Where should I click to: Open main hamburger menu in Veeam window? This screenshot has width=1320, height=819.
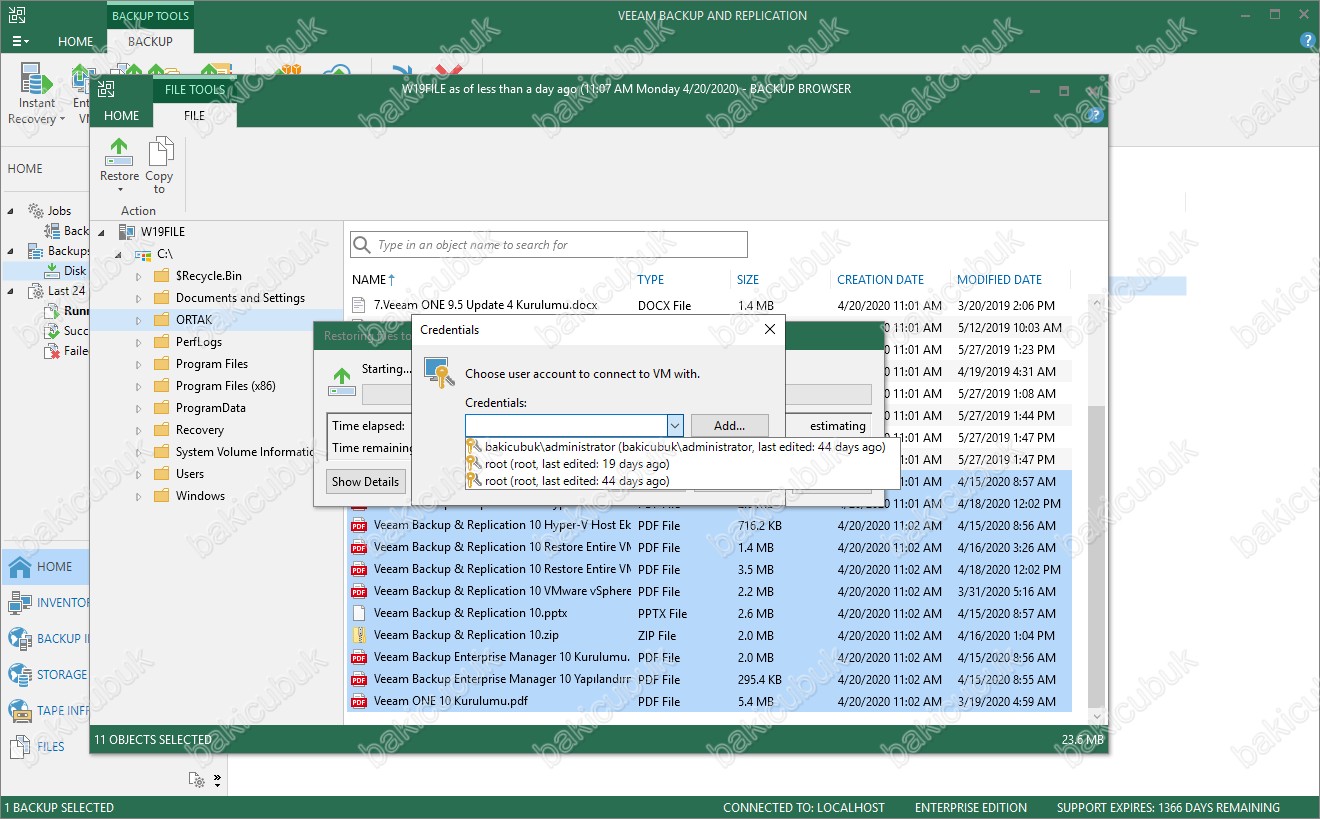pos(20,42)
